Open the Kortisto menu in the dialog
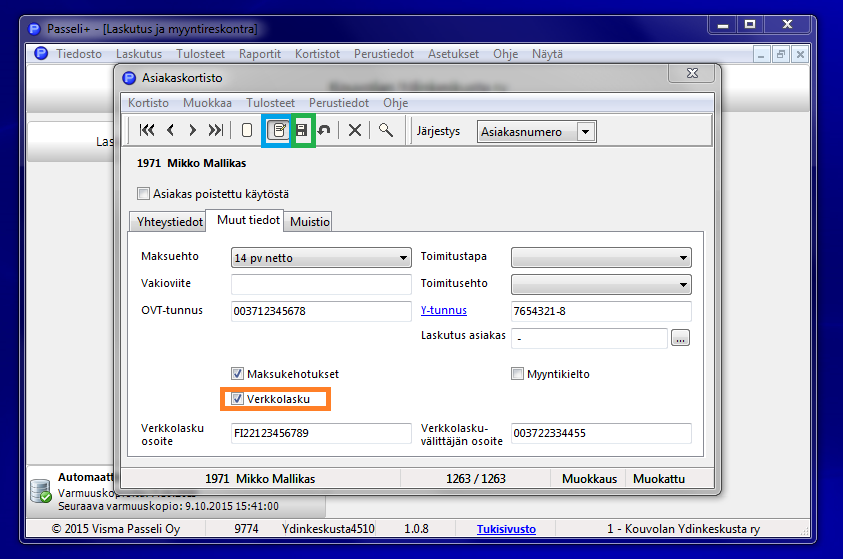 pos(148,103)
